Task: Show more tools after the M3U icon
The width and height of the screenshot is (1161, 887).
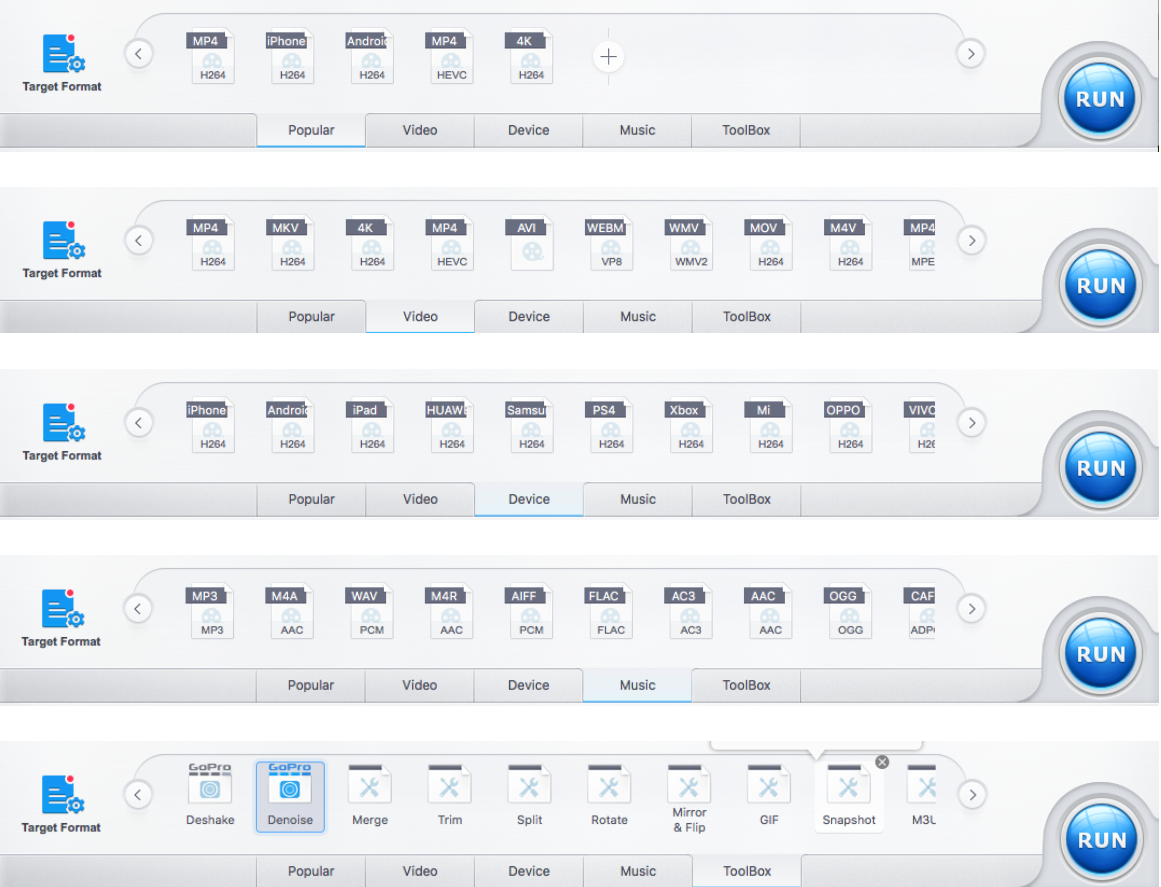Action: click(972, 794)
